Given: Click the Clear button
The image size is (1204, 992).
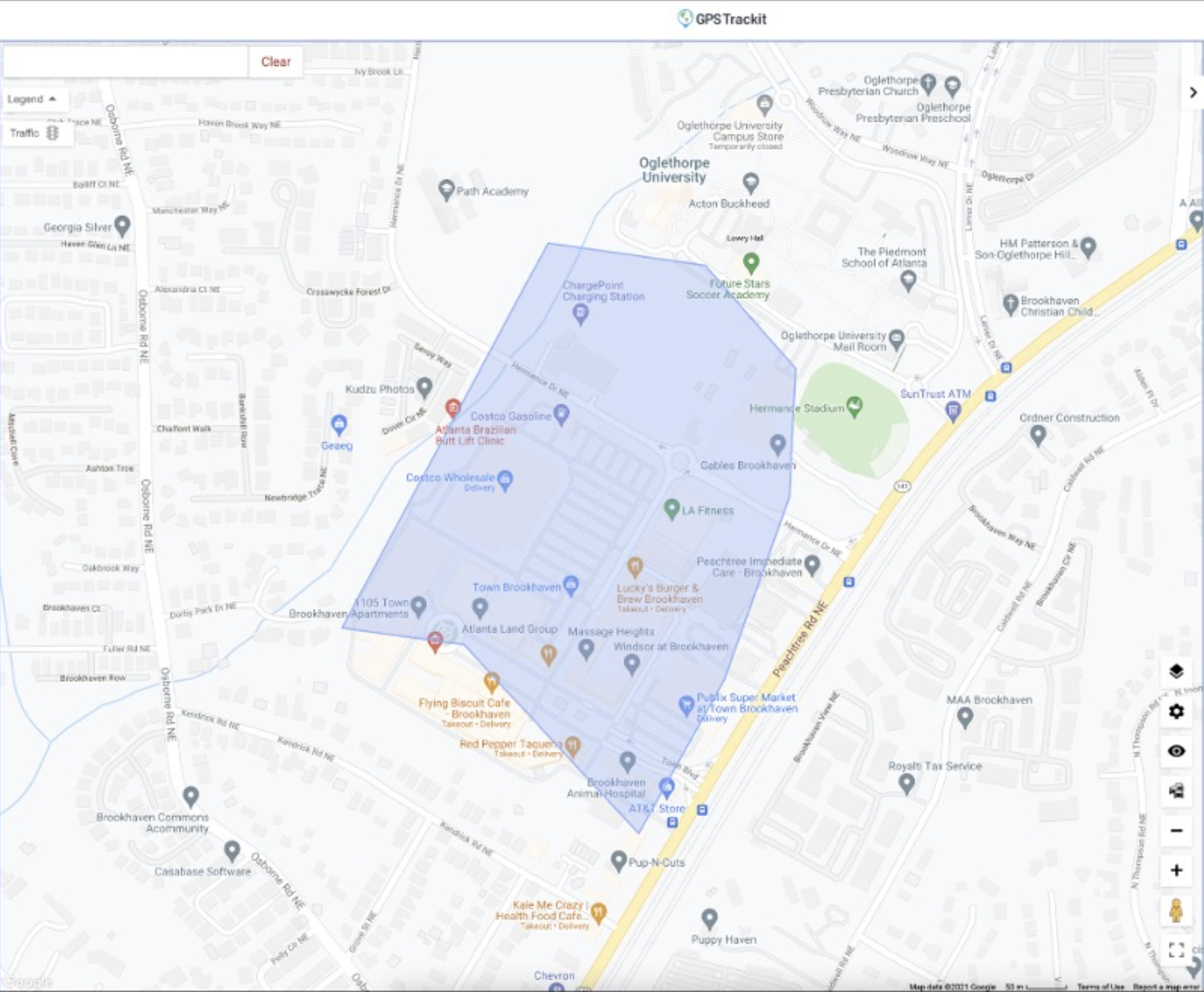Looking at the screenshot, I should click(x=276, y=62).
